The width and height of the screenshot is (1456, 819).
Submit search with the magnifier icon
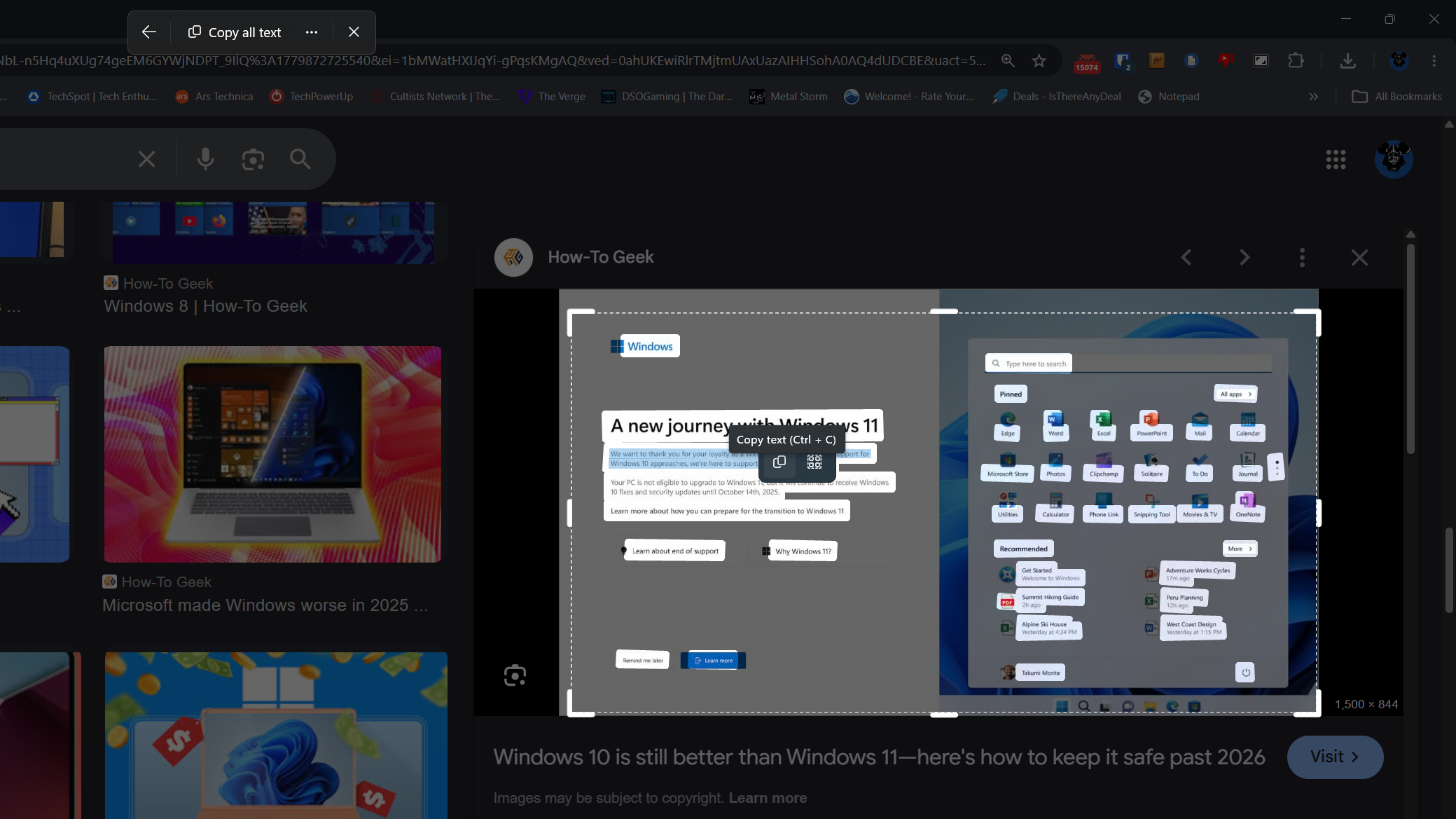(x=300, y=159)
